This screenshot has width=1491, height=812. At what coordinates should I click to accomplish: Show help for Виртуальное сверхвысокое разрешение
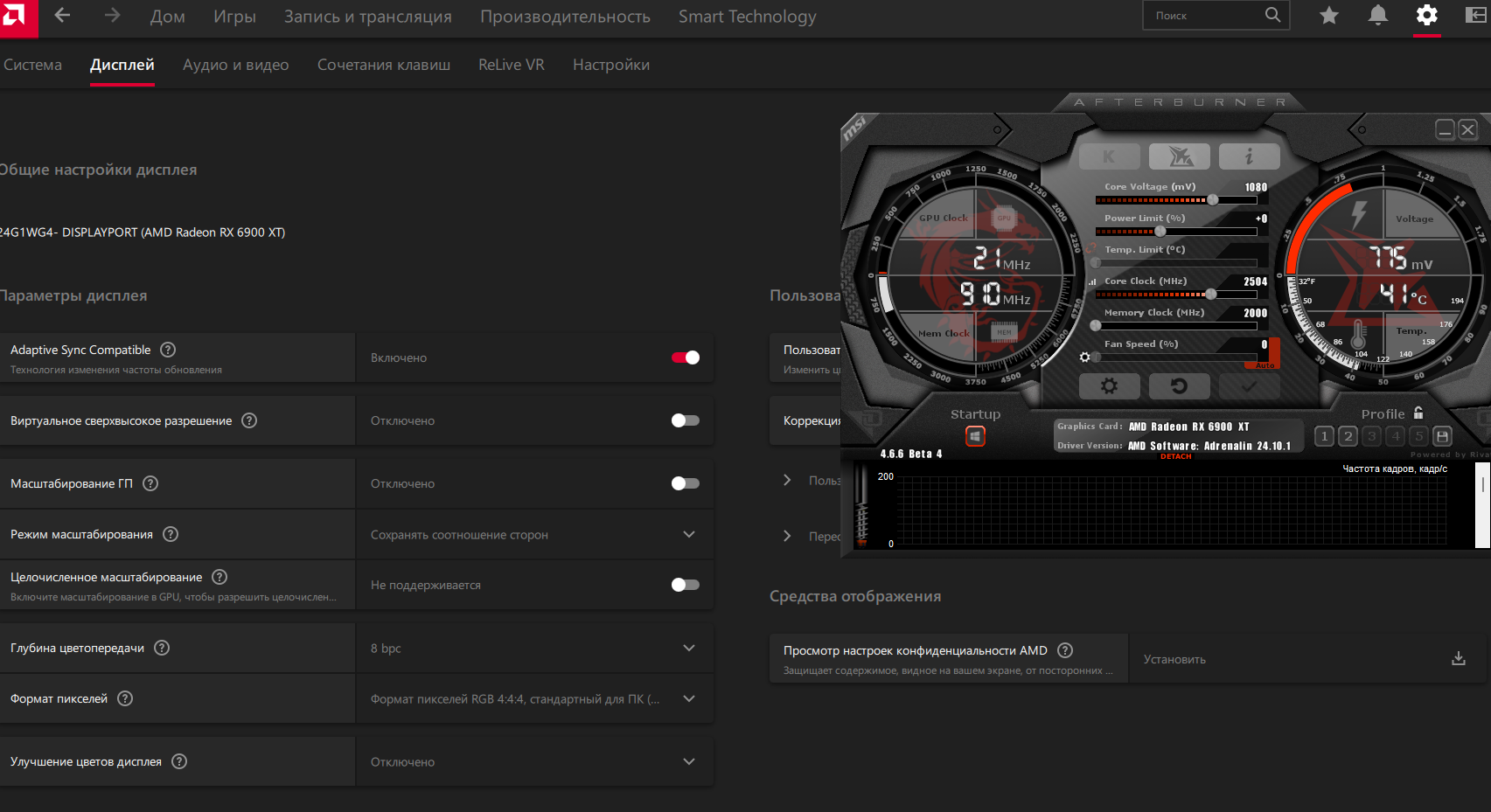[249, 420]
